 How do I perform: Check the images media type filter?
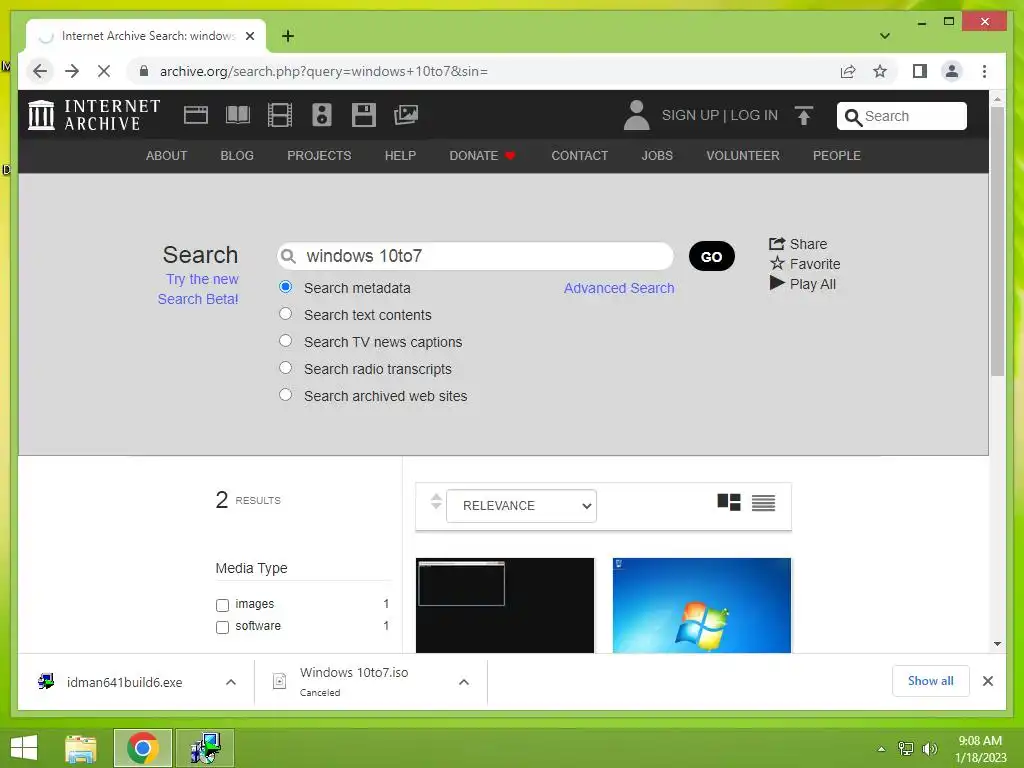[x=222, y=605]
